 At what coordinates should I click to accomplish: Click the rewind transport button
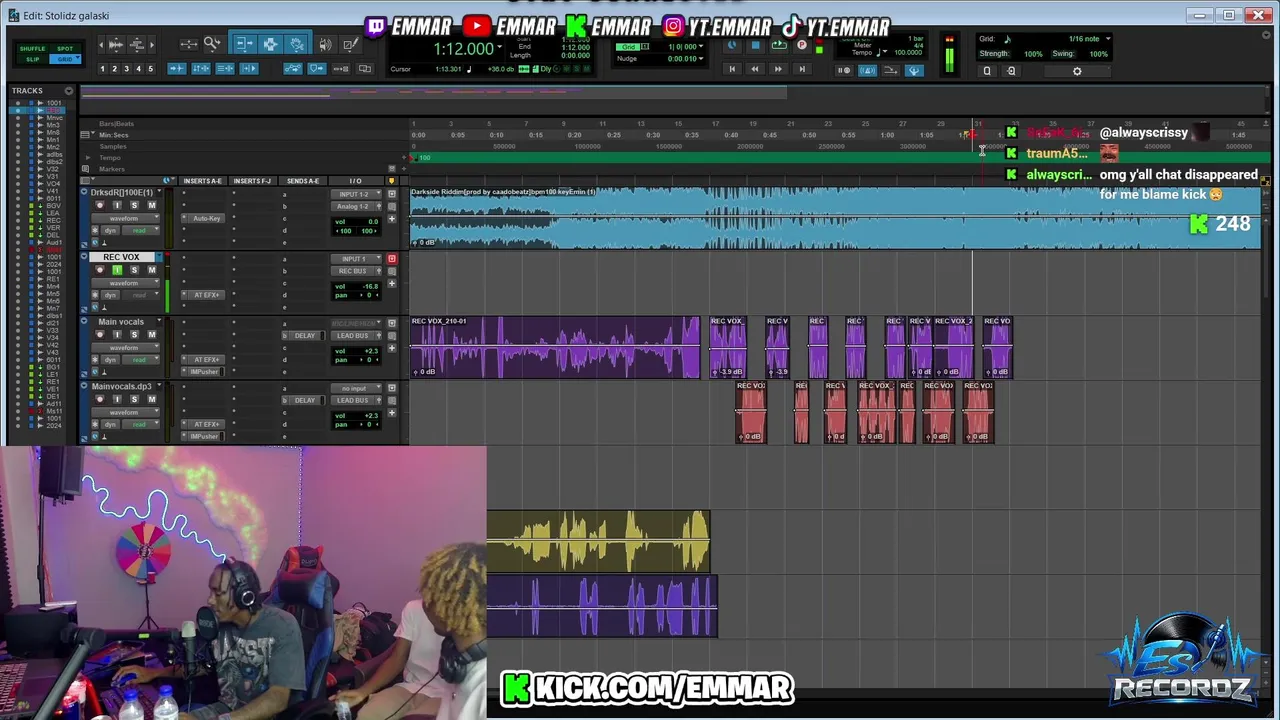point(755,69)
